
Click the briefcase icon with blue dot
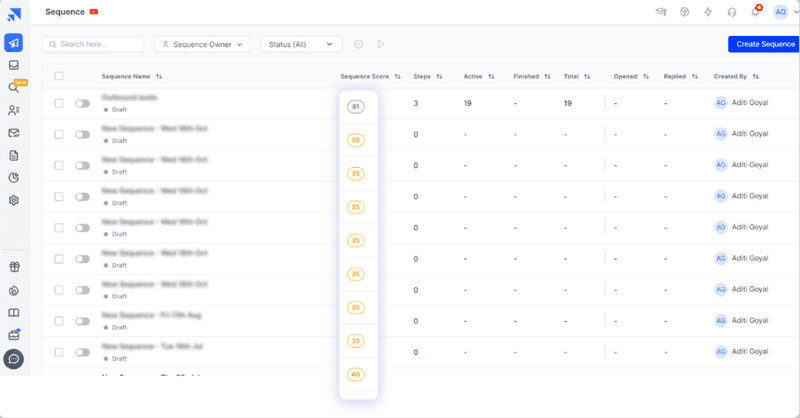[x=14, y=335]
